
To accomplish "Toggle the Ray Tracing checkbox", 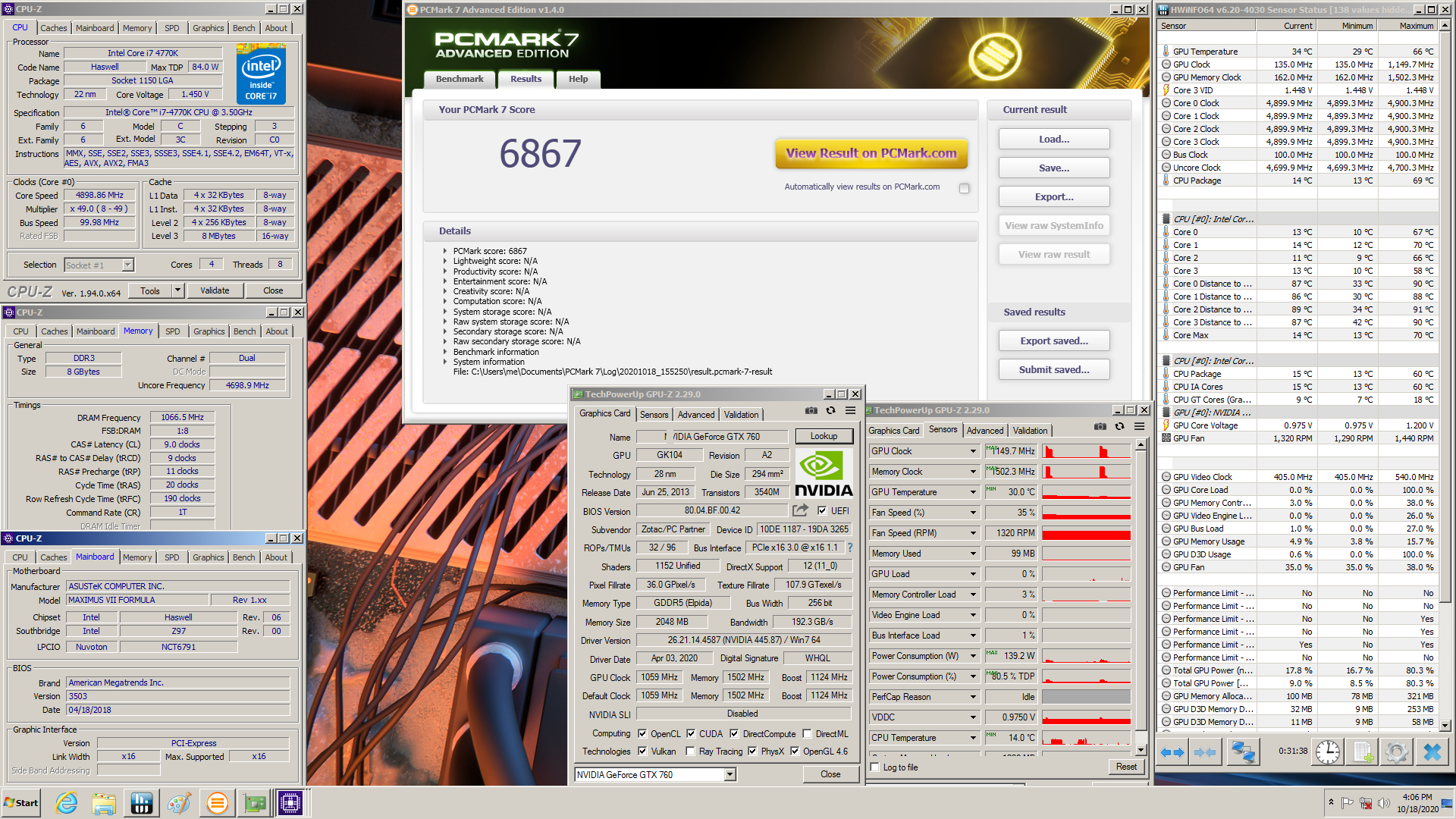I will [690, 752].
